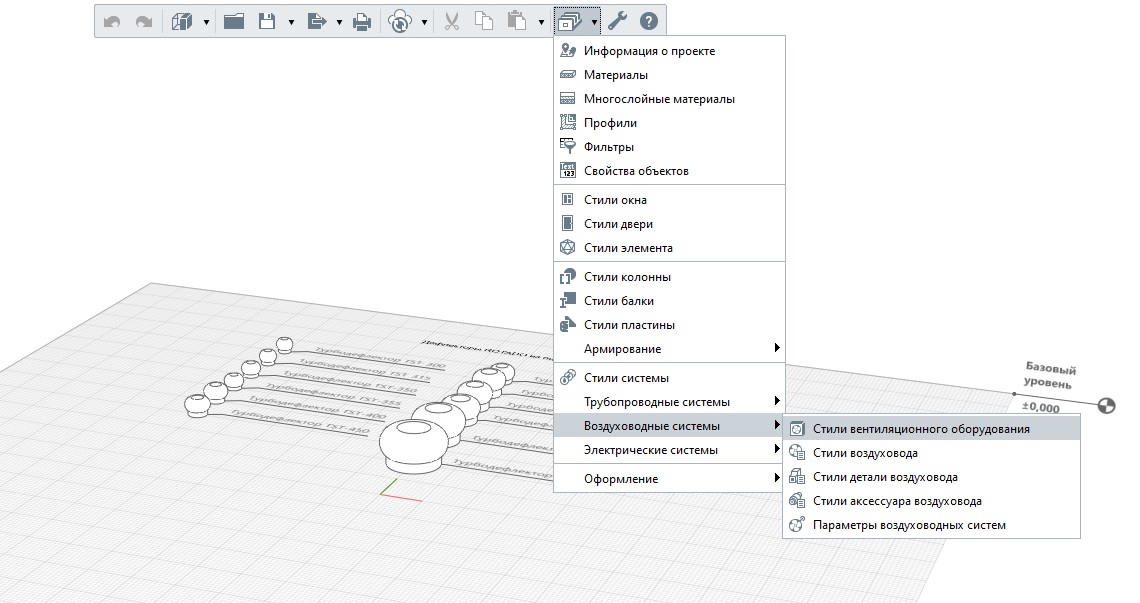Image resolution: width=1140 pixels, height=603 pixels.
Task: Select 'Свойства объектов' menu item
Action: (x=670, y=171)
